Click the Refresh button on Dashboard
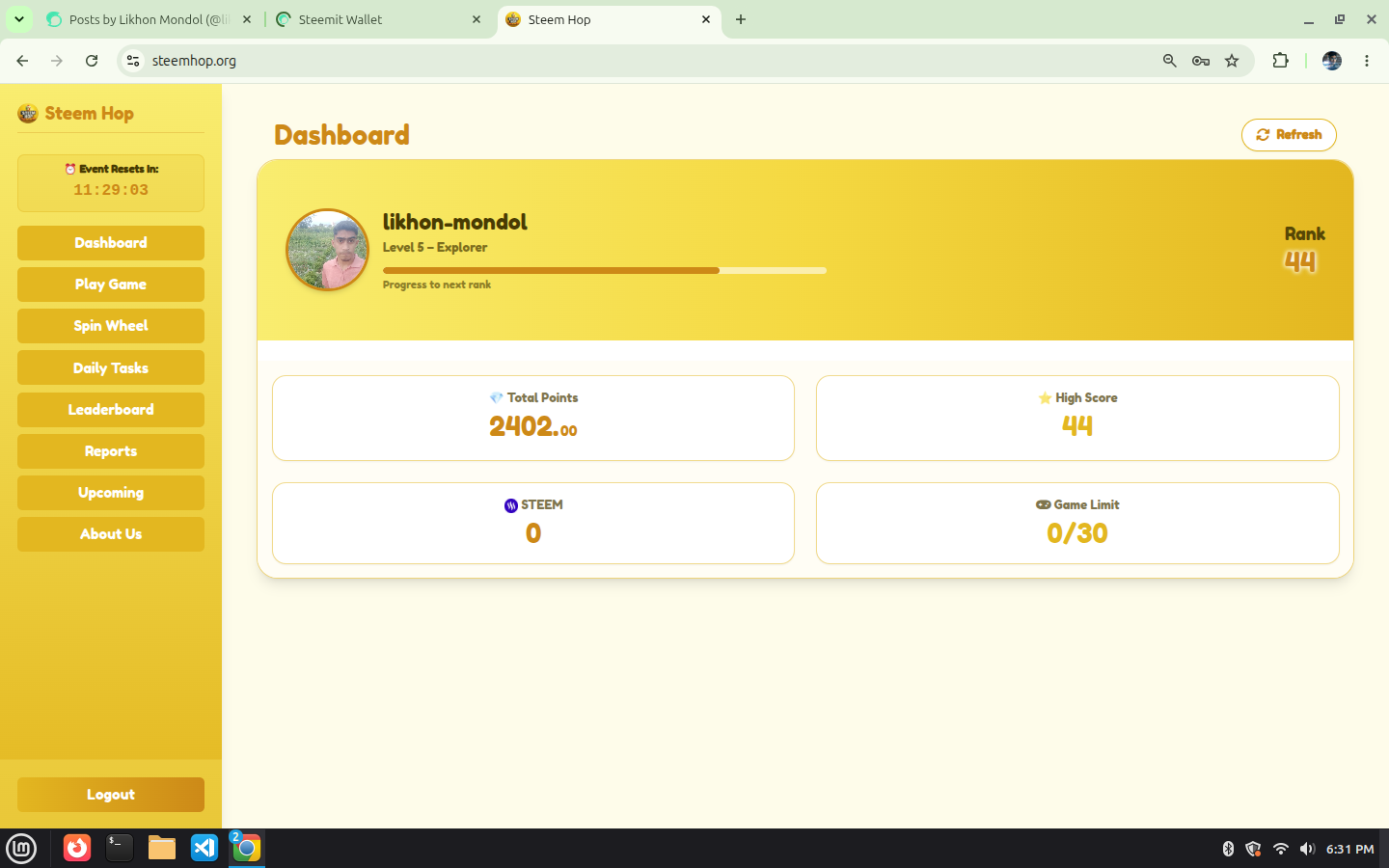 1289,135
